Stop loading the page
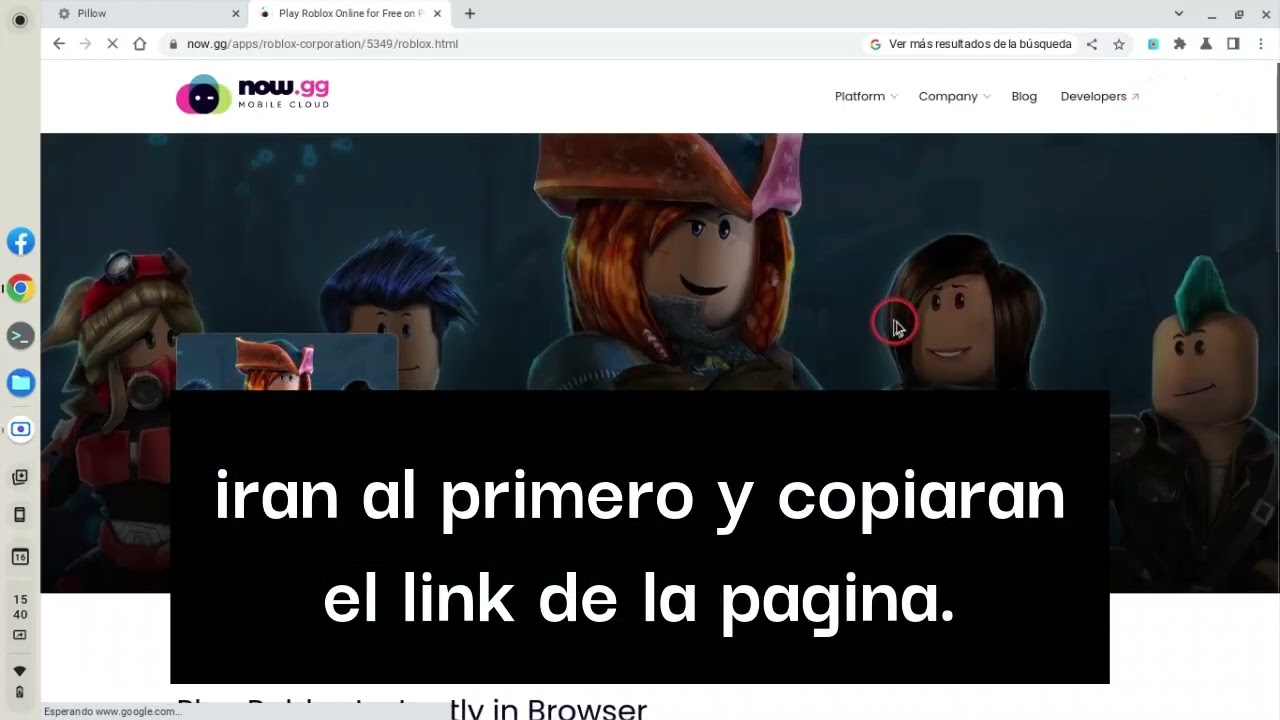The width and height of the screenshot is (1280, 720). coord(113,44)
